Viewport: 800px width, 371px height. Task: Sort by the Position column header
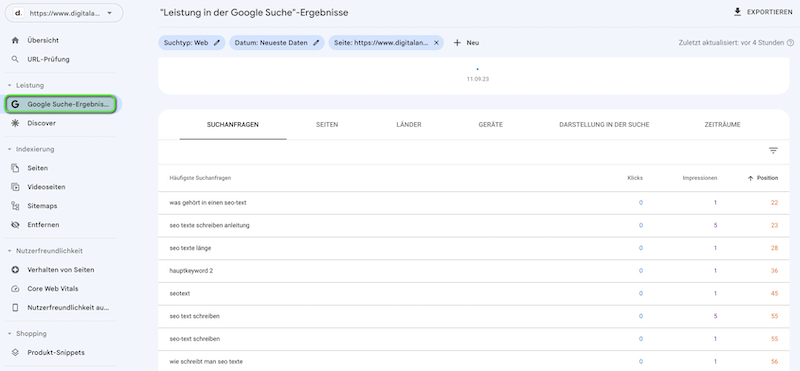coord(767,178)
